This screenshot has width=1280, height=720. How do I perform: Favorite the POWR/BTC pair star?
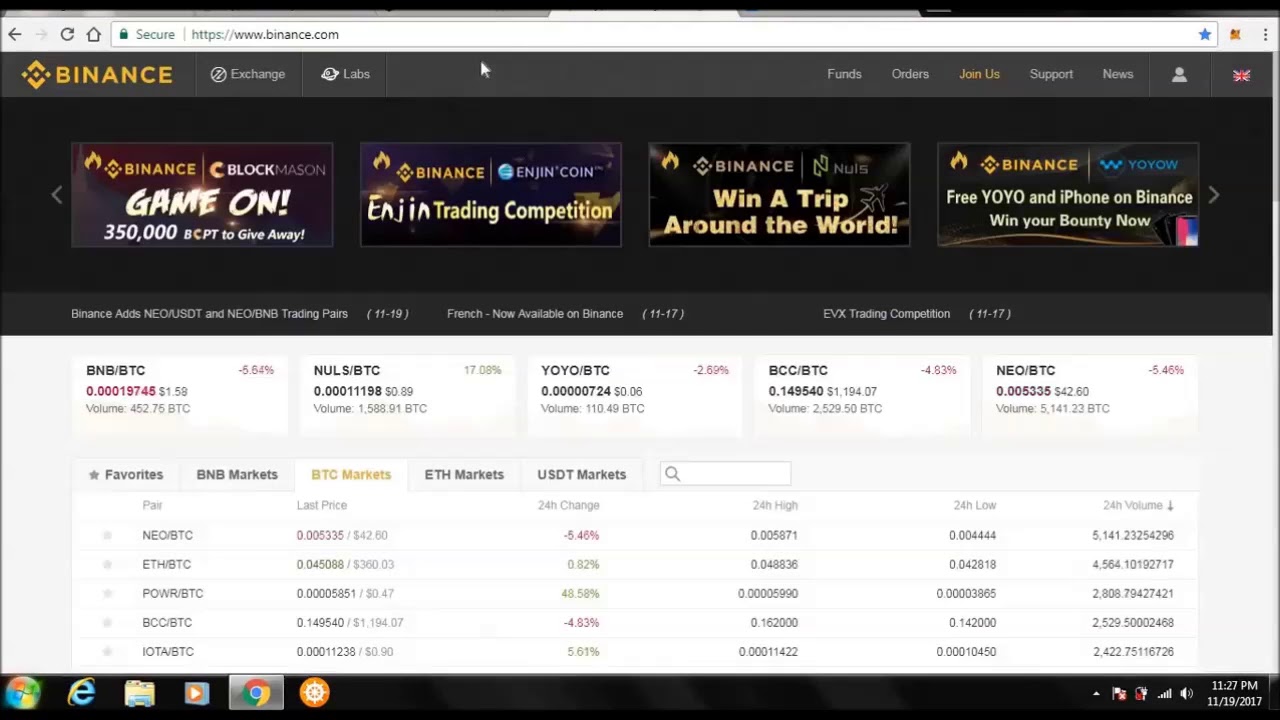pyautogui.click(x=107, y=593)
